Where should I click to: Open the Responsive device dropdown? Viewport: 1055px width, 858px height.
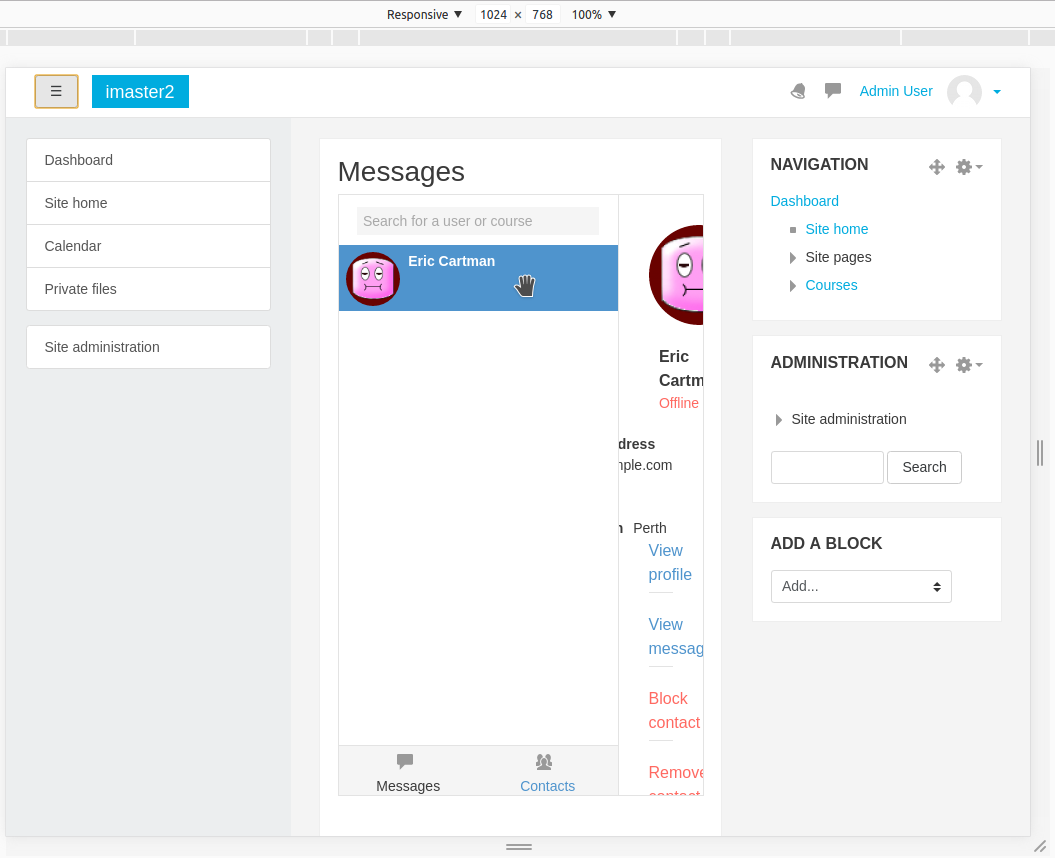tap(425, 14)
